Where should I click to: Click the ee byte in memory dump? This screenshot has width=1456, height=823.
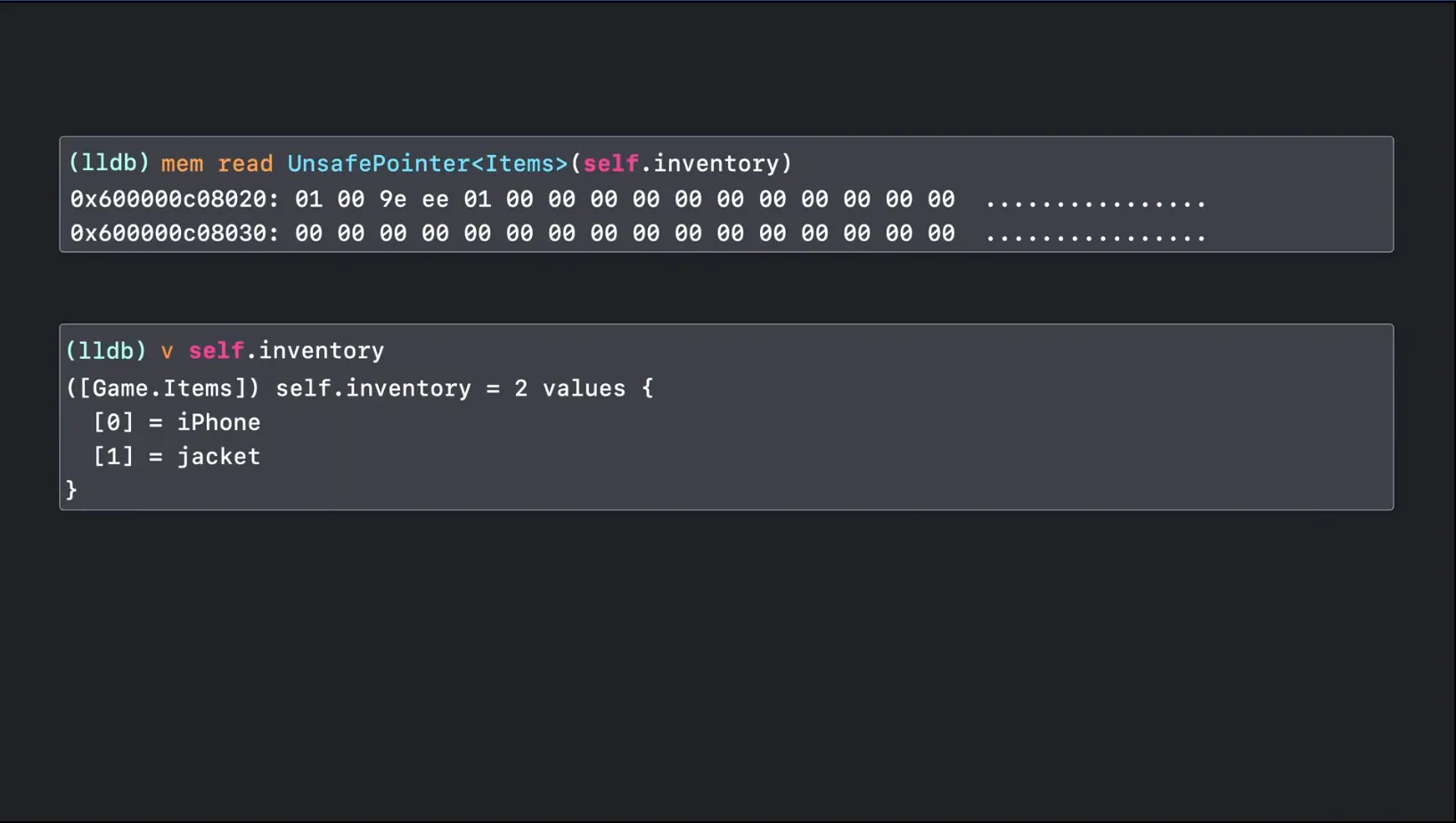pyautogui.click(x=435, y=200)
